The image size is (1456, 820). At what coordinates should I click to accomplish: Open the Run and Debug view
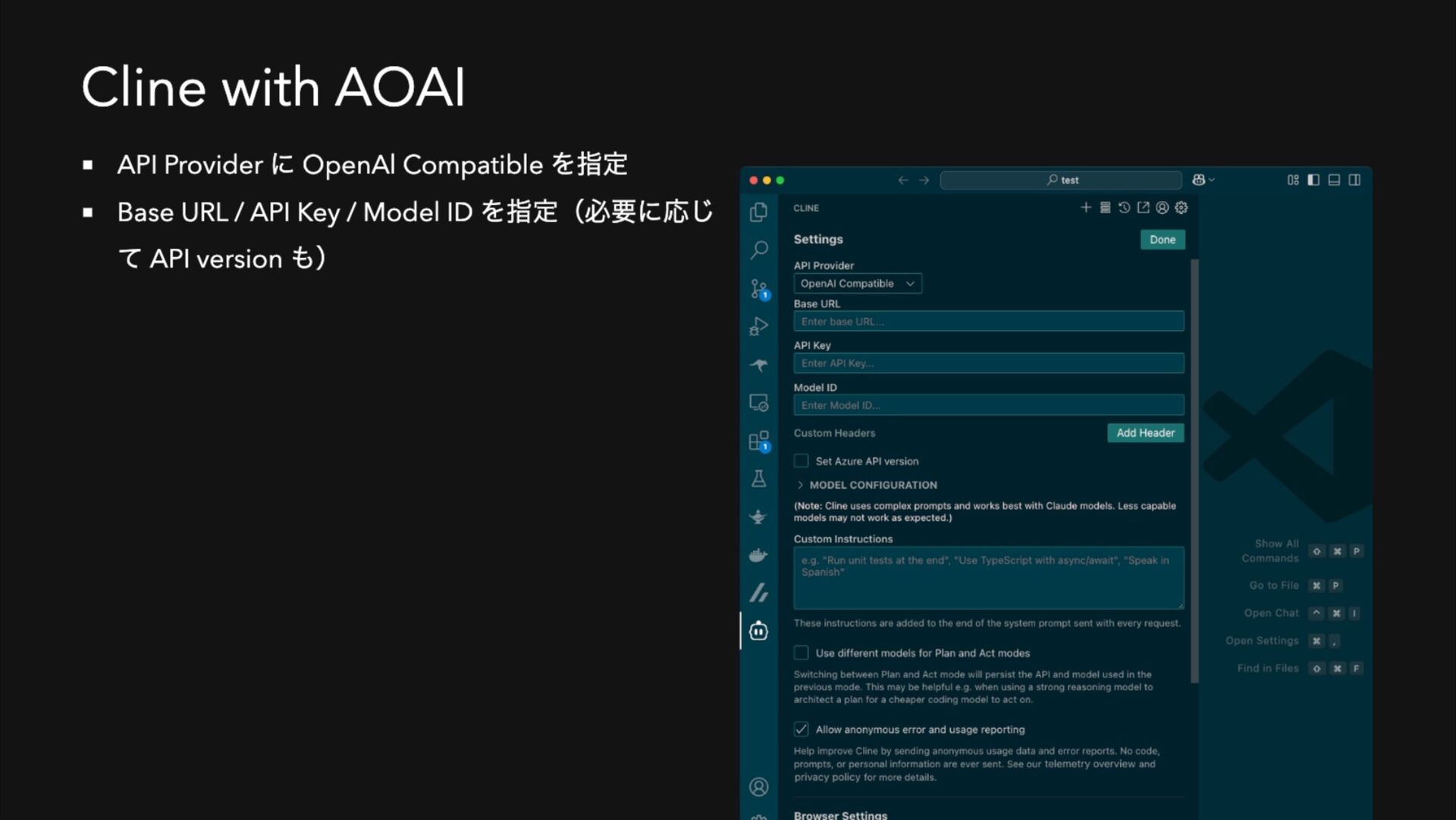coord(758,326)
